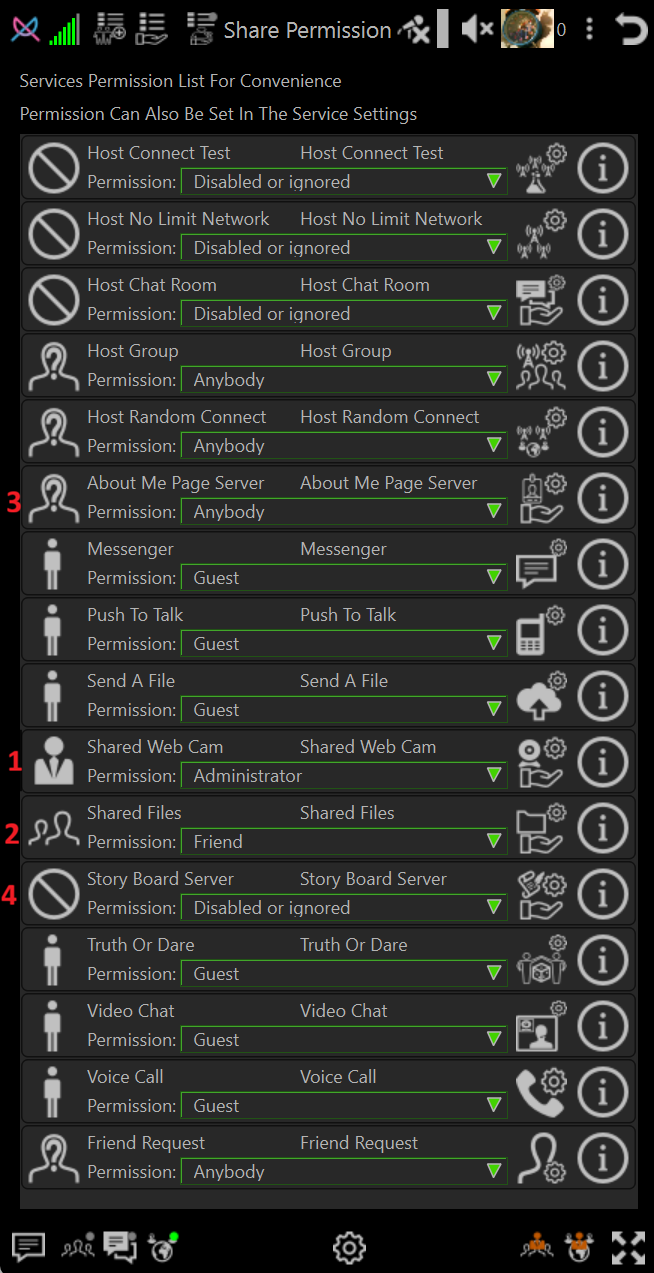The image size is (654, 1273).
Task: Toggle the muted speaker icon in header
Action: (x=477, y=30)
